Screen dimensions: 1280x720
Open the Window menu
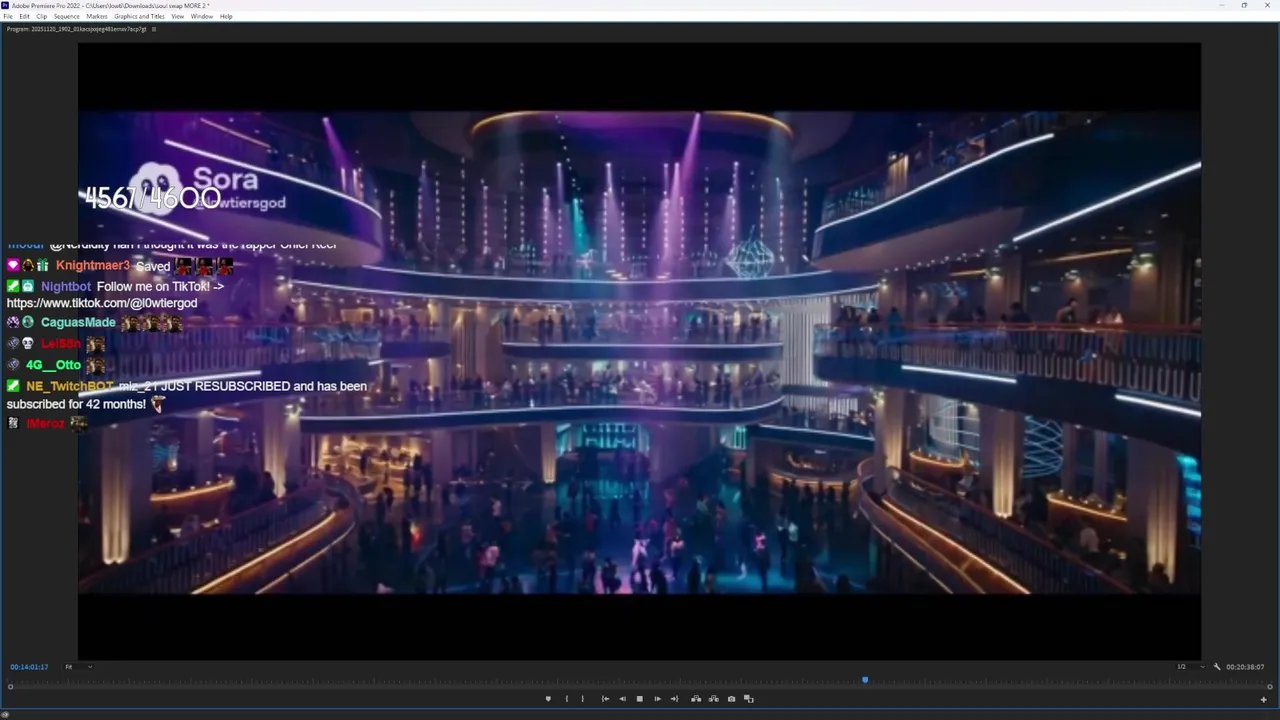tap(202, 16)
